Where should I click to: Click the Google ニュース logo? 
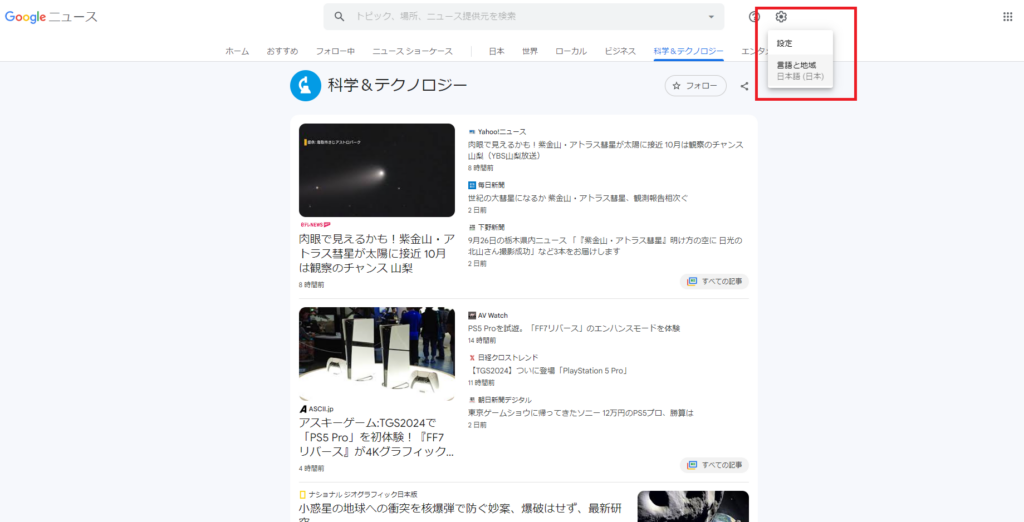51,17
